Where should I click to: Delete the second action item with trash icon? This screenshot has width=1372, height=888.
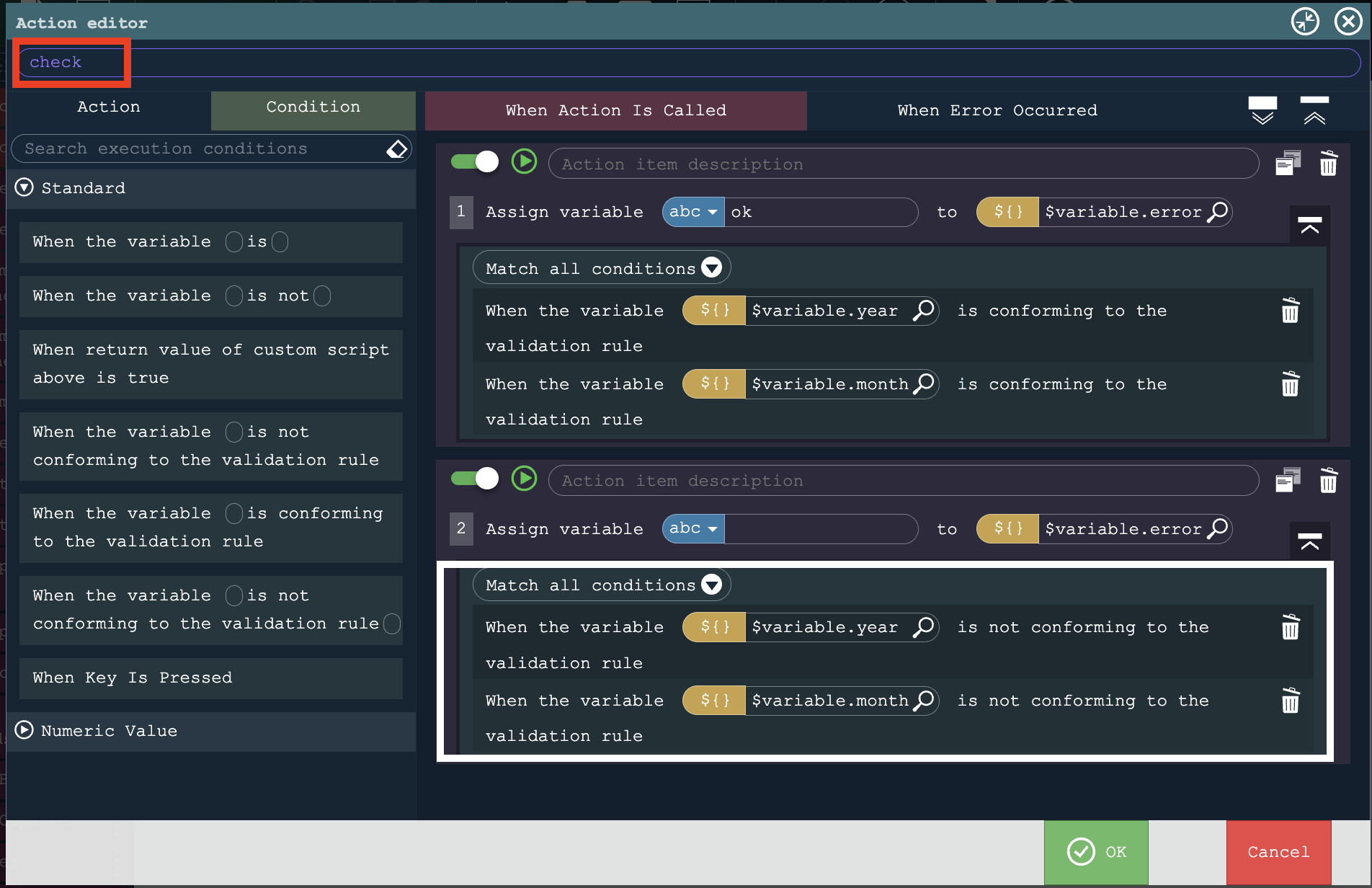(1328, 481)
